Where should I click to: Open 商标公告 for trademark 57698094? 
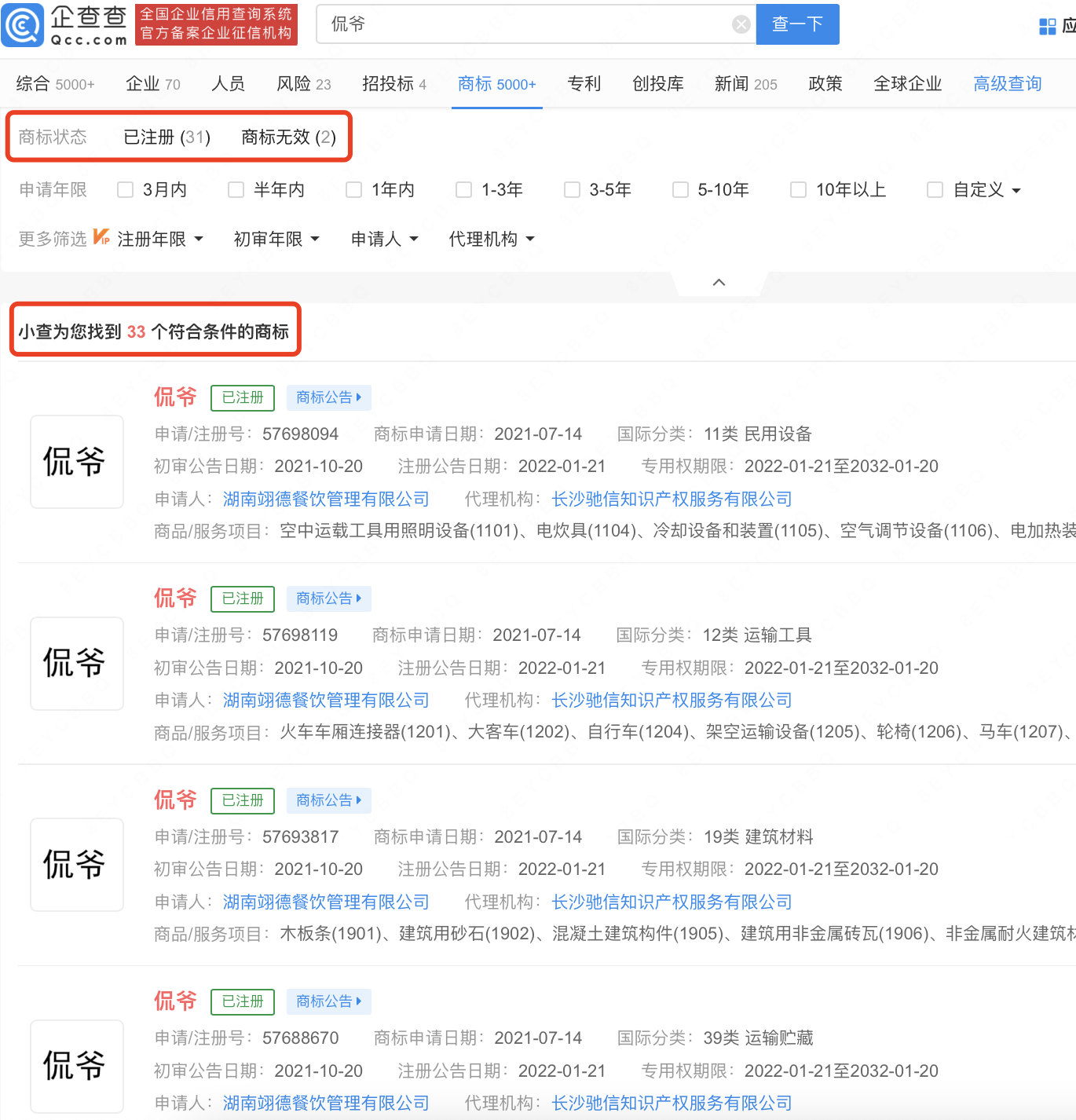pos(328,397)
